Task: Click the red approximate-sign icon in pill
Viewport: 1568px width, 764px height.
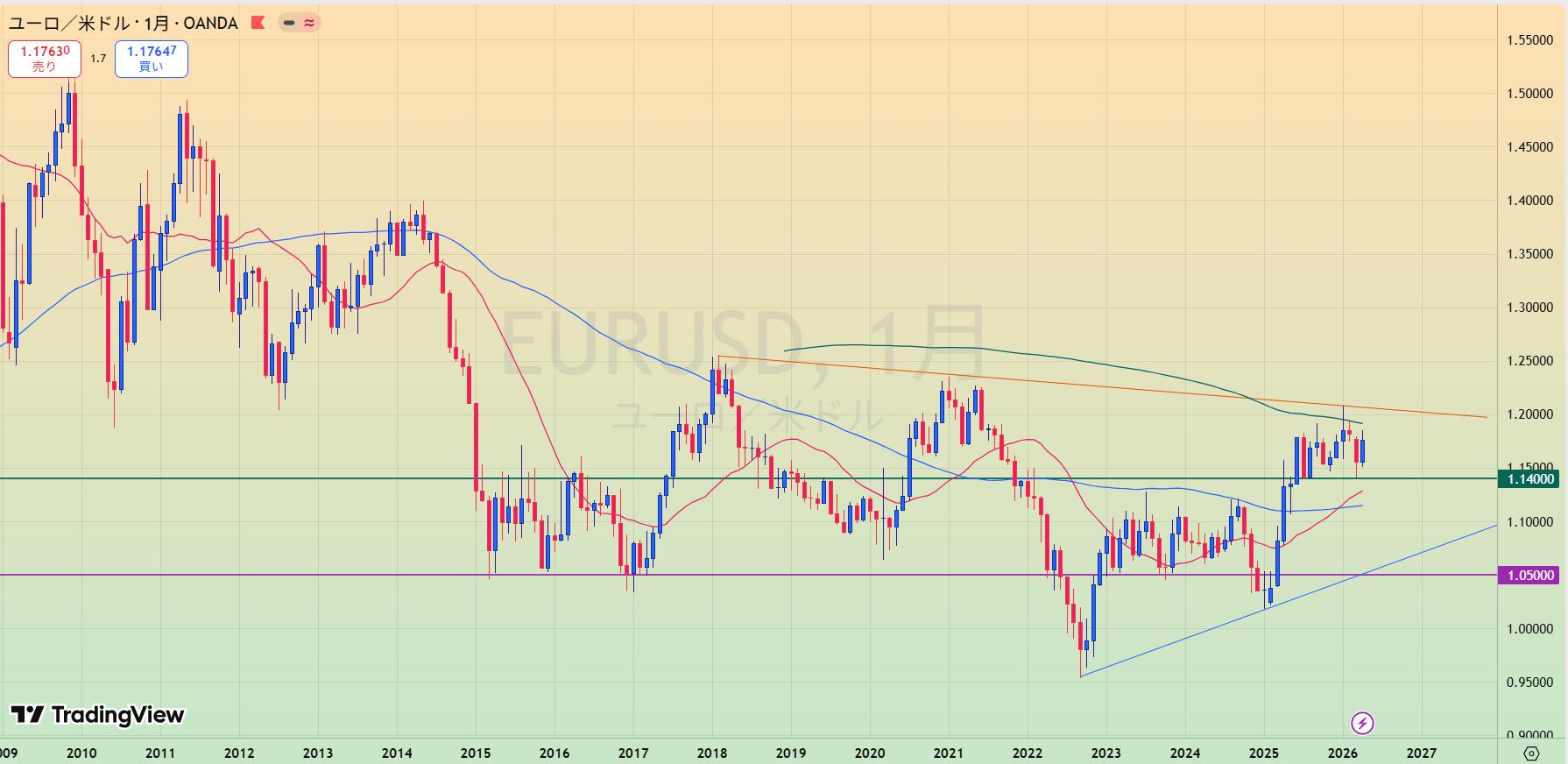Action: point(309,23)
